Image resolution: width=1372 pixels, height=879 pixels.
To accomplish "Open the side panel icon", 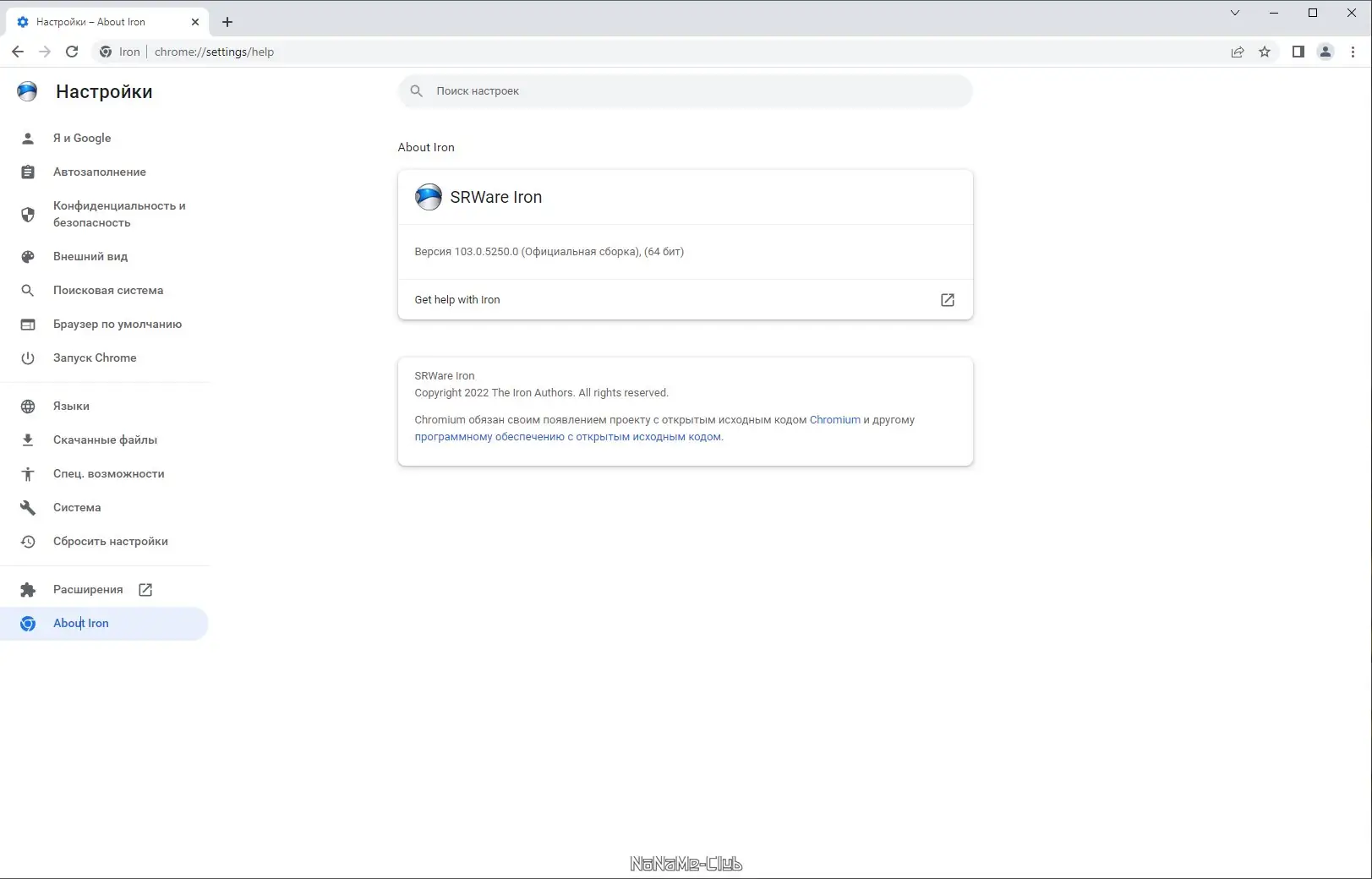I will click(1298, 52).
